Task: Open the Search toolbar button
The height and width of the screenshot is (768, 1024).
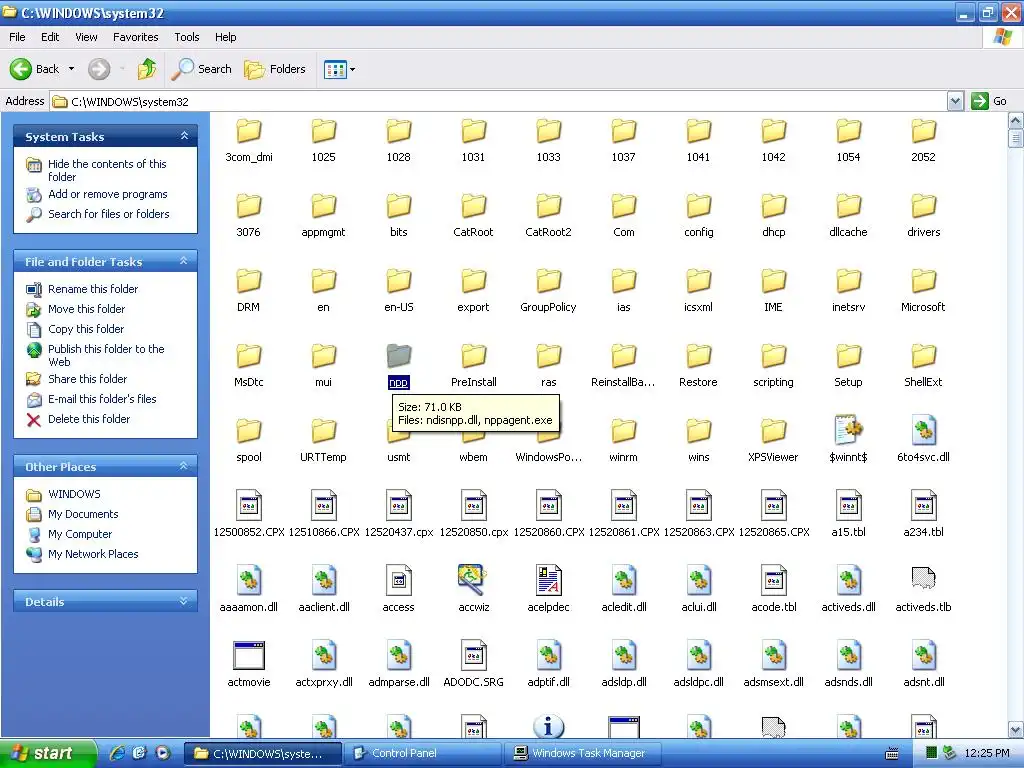Action: click(x=201, y=69)
